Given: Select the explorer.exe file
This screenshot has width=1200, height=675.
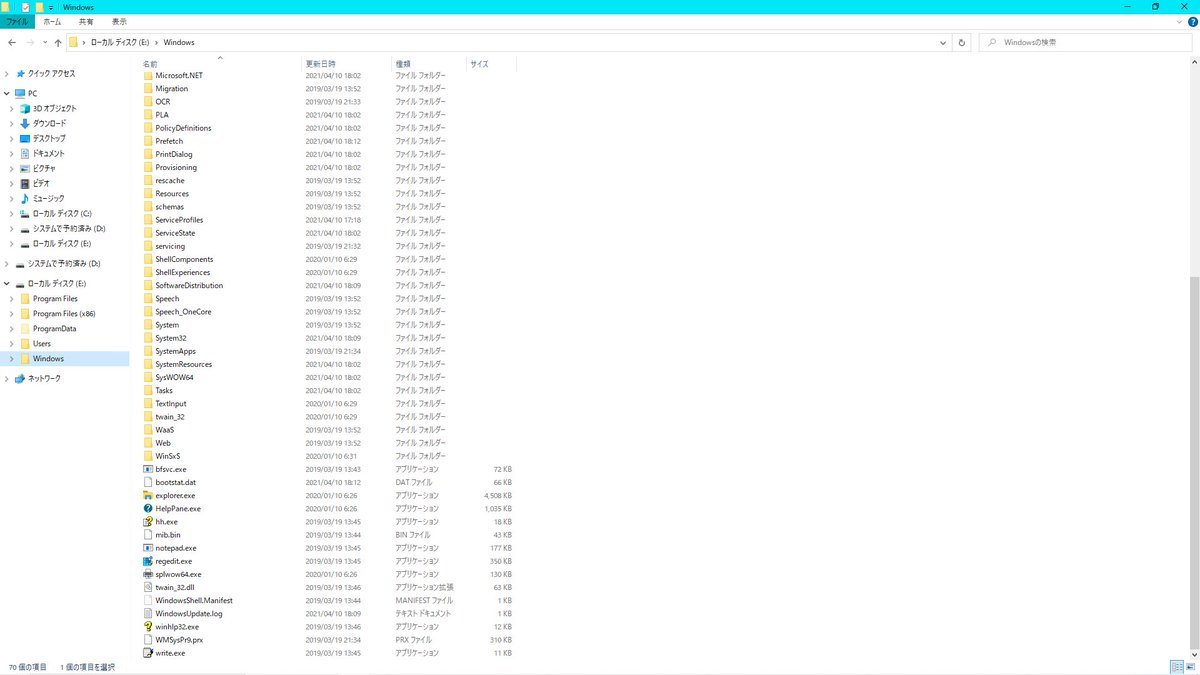Looking at the screenshot, I should (175, 495).
